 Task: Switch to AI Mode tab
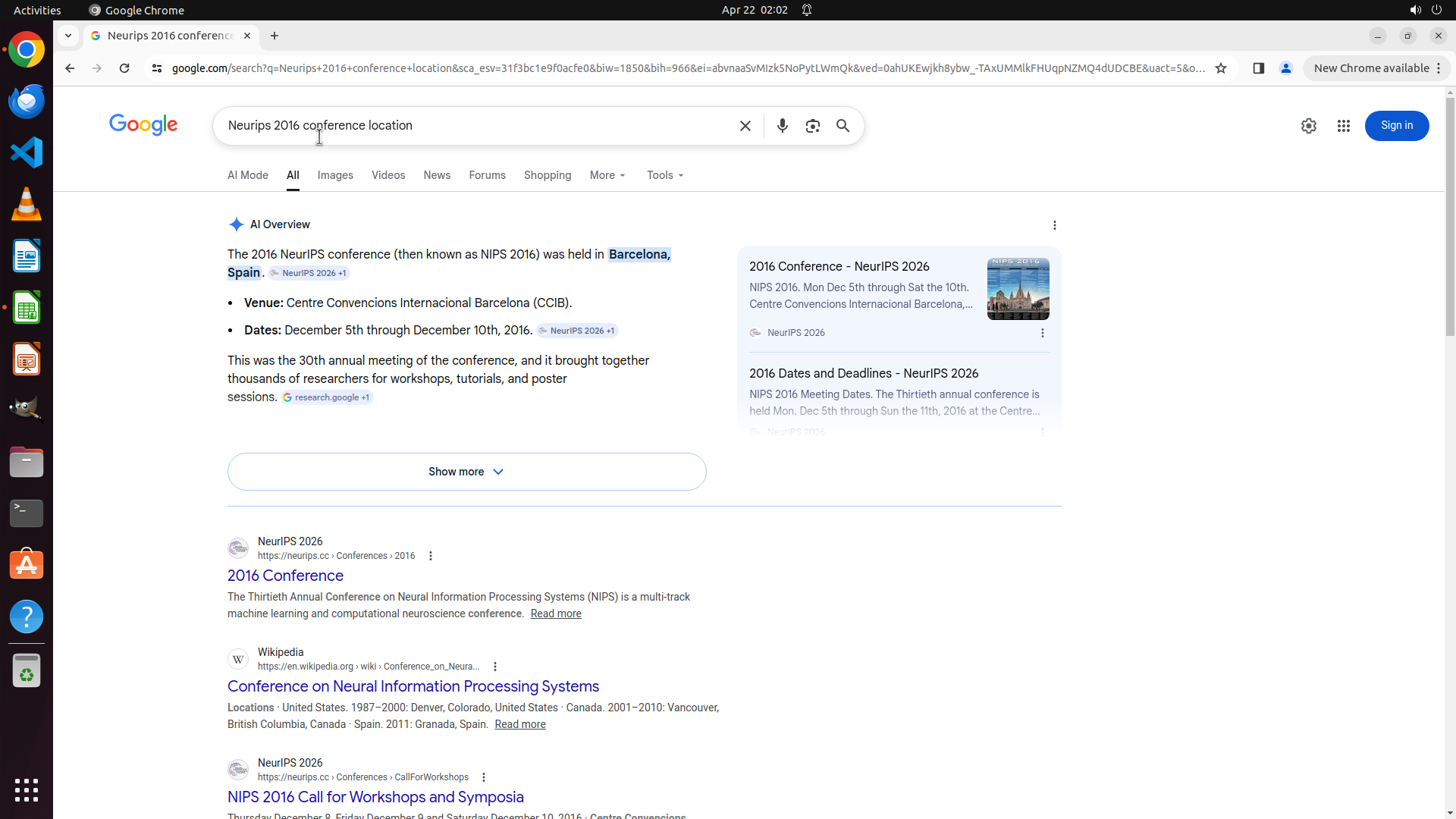pos(247,175)
